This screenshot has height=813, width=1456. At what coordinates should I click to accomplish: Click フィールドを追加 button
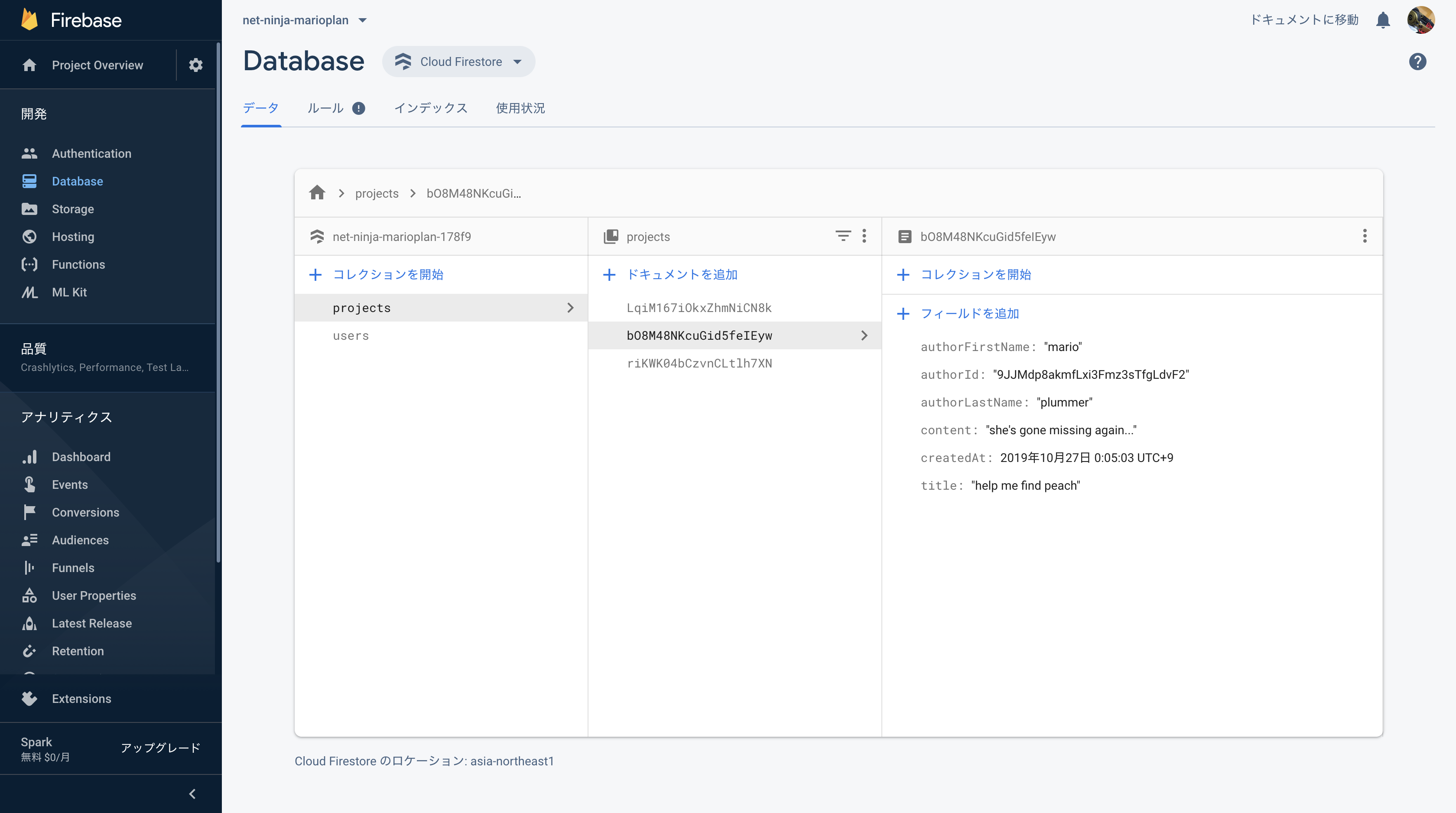(x=958, y=313)
